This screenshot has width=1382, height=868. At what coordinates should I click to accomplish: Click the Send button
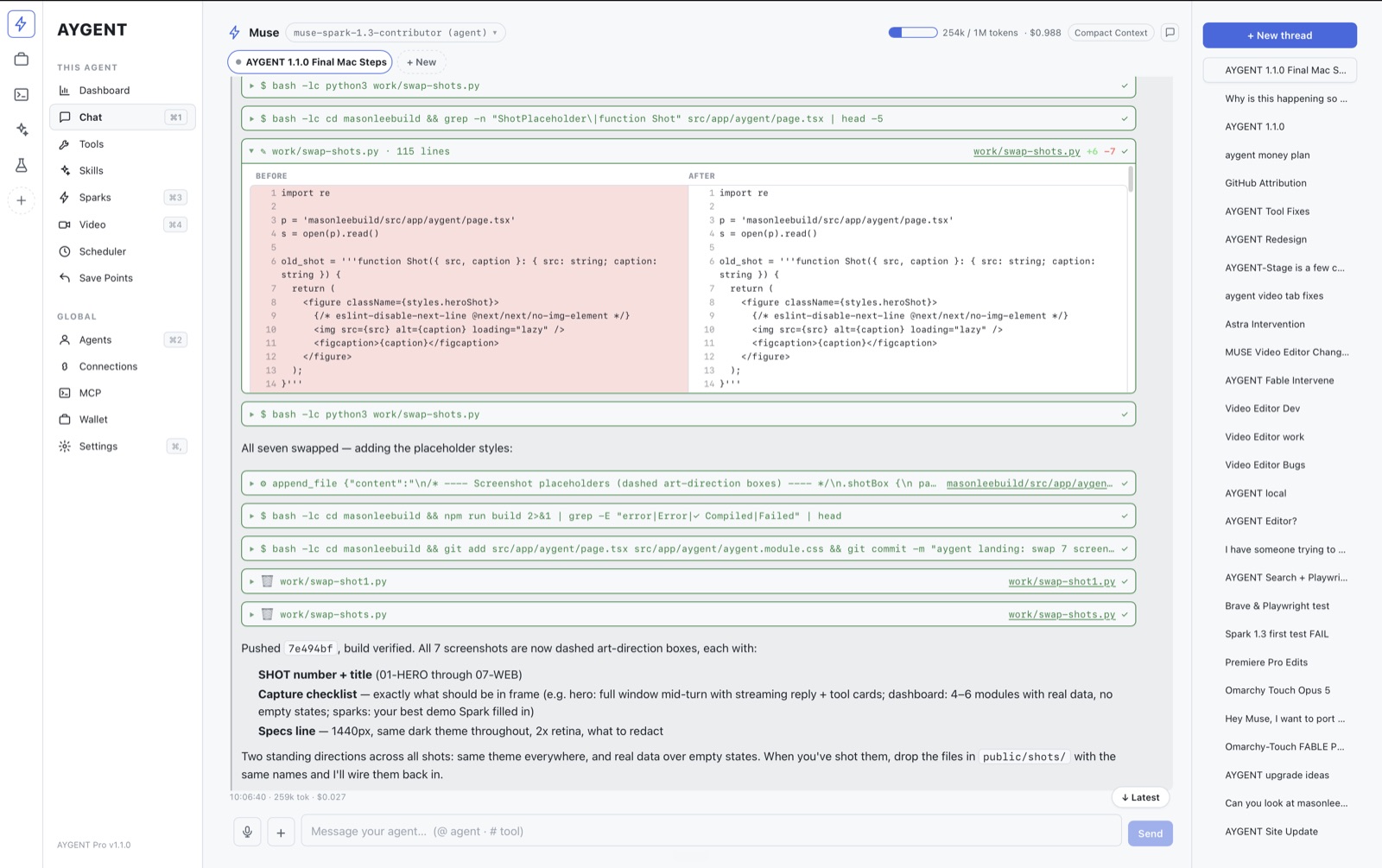click(1150, 833)
